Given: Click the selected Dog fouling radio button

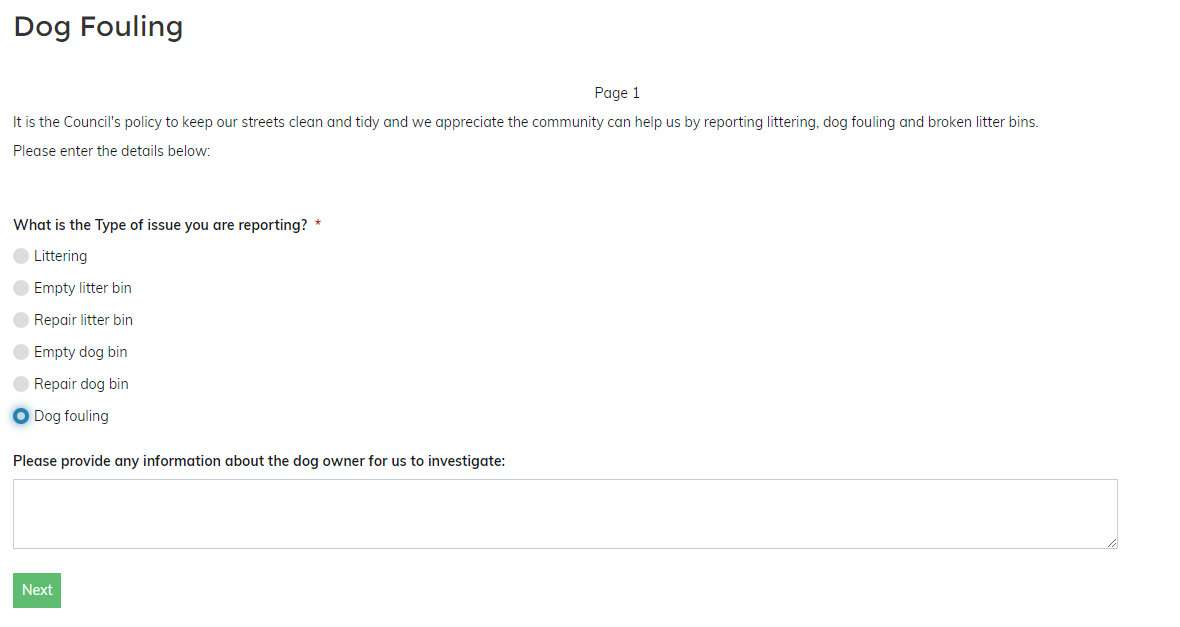Looking at the screenshot, I should click(21, 416).
